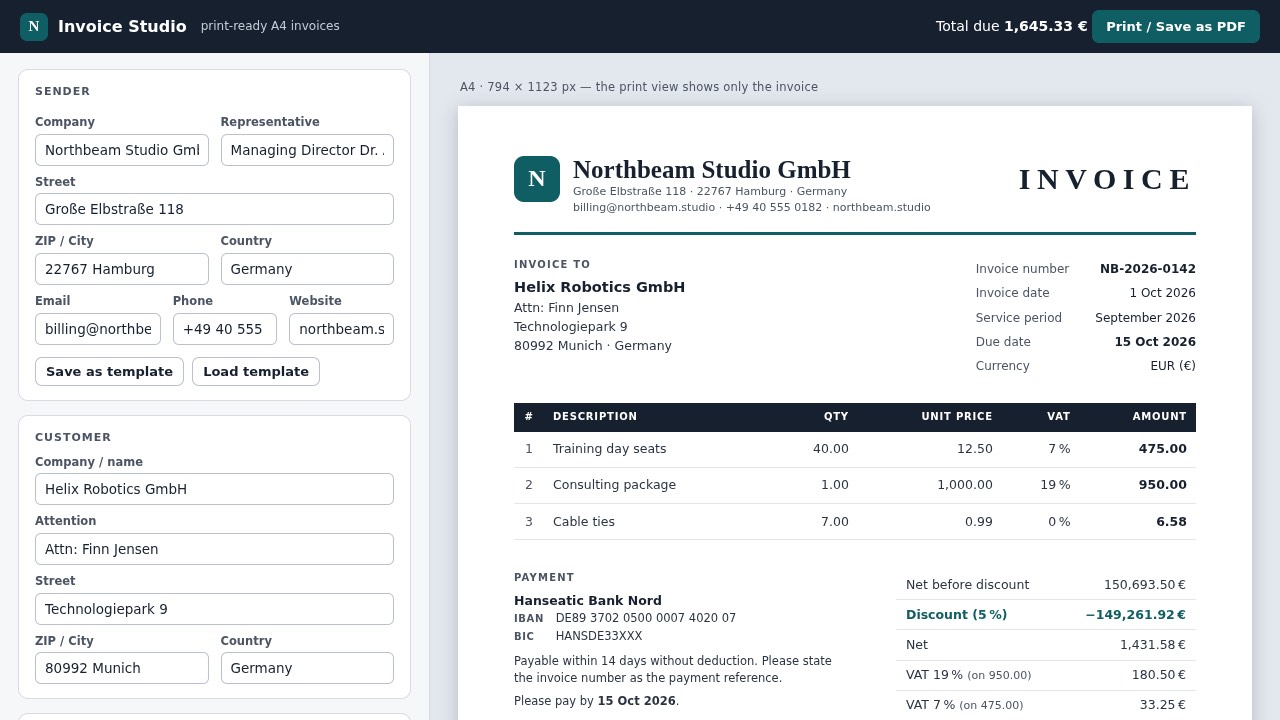1280x720 pixels.
Task: Edit the customer Country field
Action: [x=307, y=668]
